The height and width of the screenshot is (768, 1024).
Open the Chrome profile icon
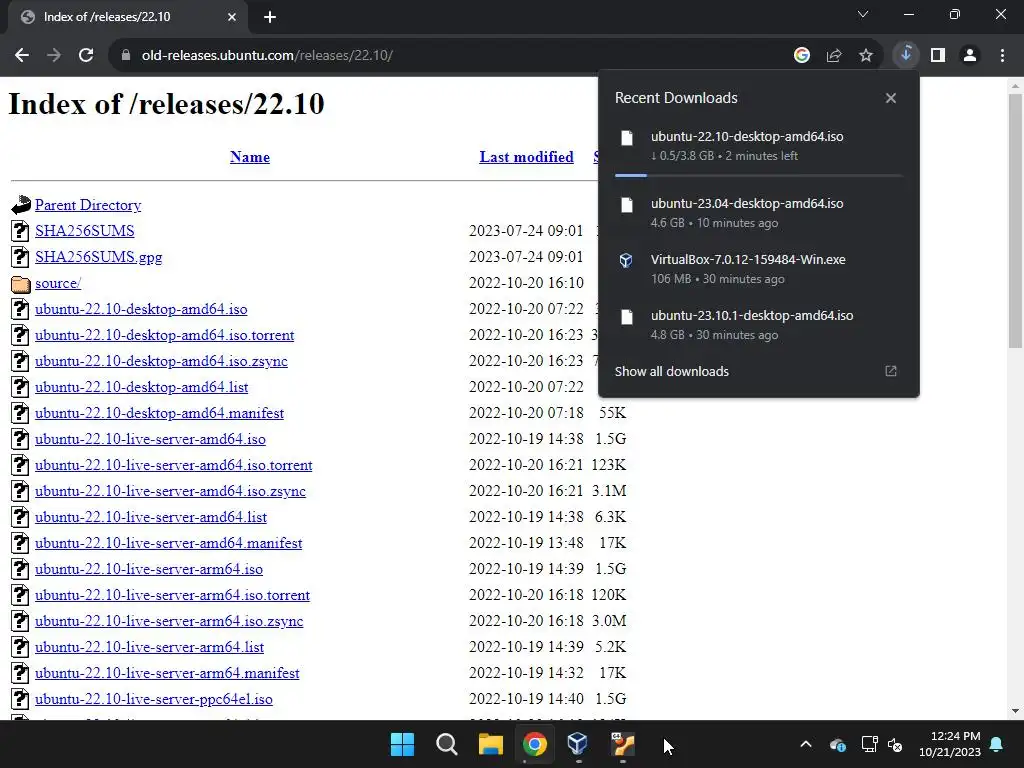coord(970,56)
